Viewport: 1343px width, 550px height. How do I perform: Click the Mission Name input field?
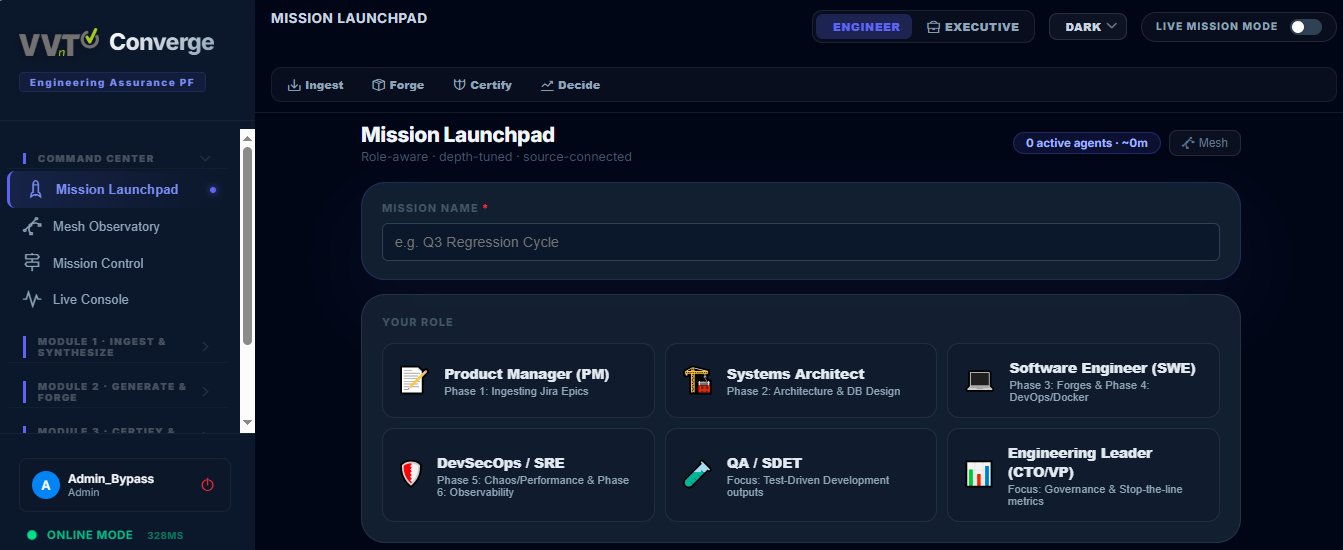800,242
